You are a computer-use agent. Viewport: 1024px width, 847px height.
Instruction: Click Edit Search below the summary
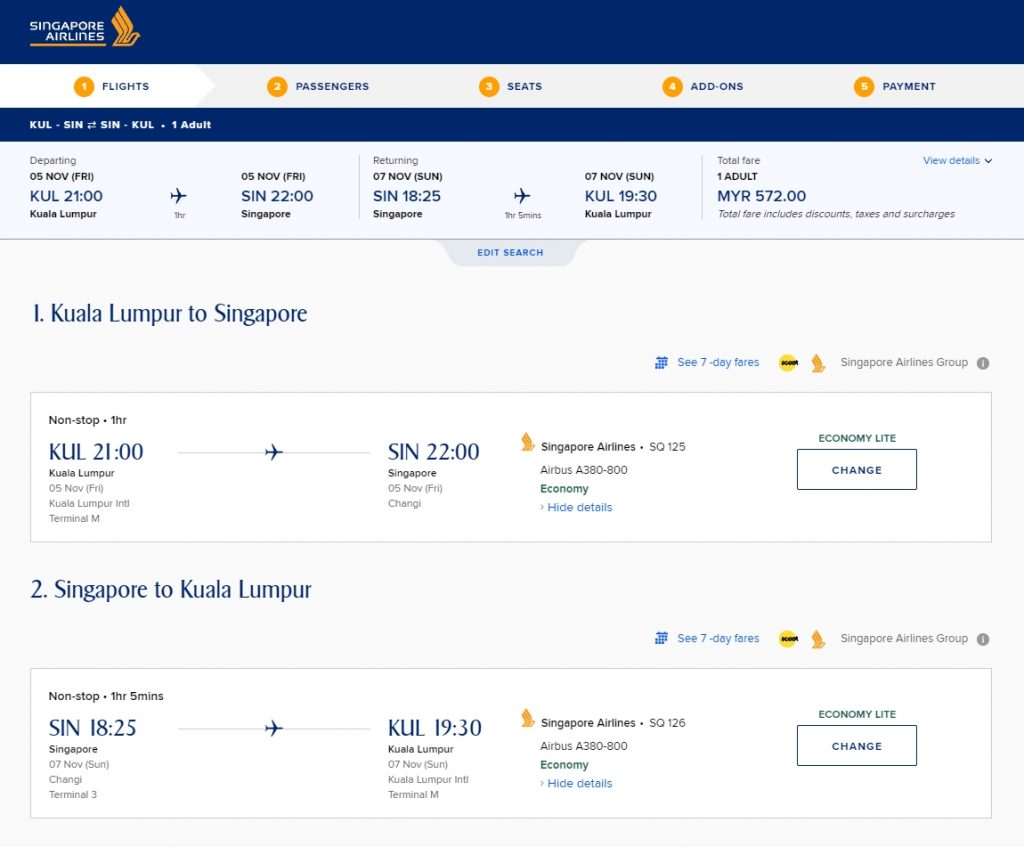click(x=510, y=253)
